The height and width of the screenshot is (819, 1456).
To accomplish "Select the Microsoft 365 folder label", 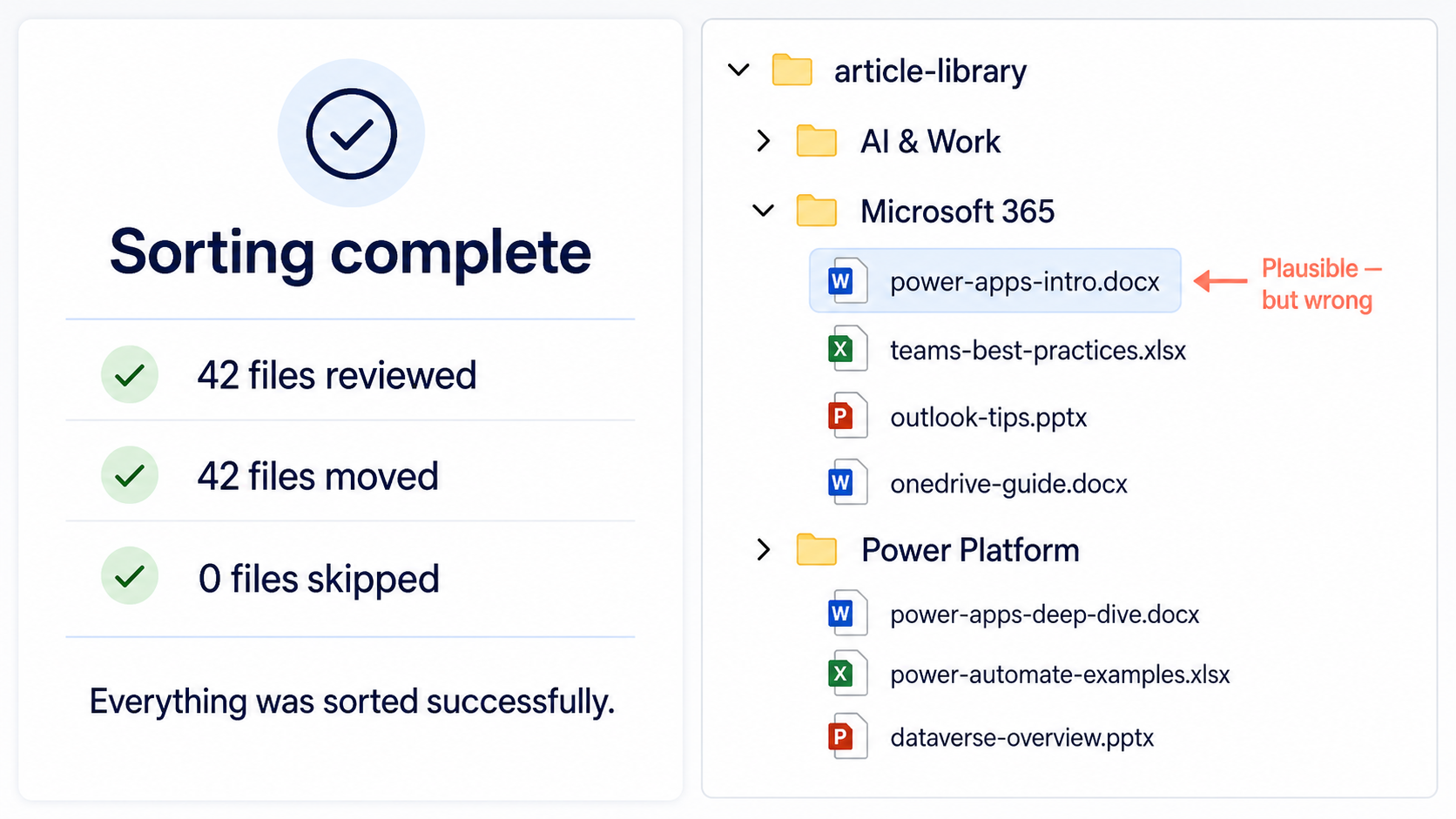I will [x=957, y=211].
